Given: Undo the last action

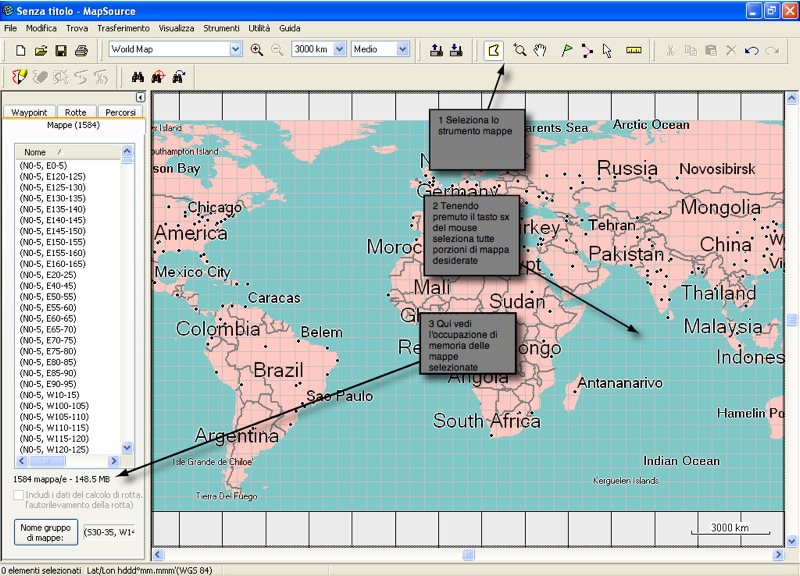Looking at the screenshot, I should pos(752,50).
